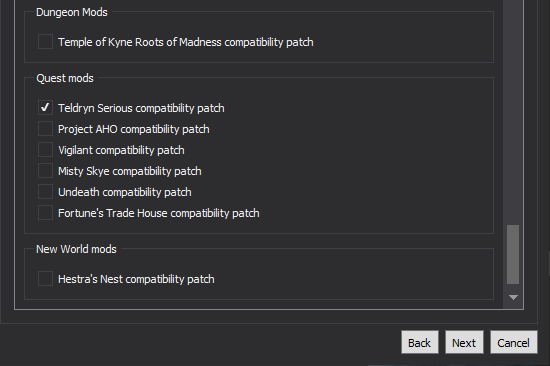Click the Vigilant compatibility patch label text
This screenshot has height=366, width=550.
point(121,150)
